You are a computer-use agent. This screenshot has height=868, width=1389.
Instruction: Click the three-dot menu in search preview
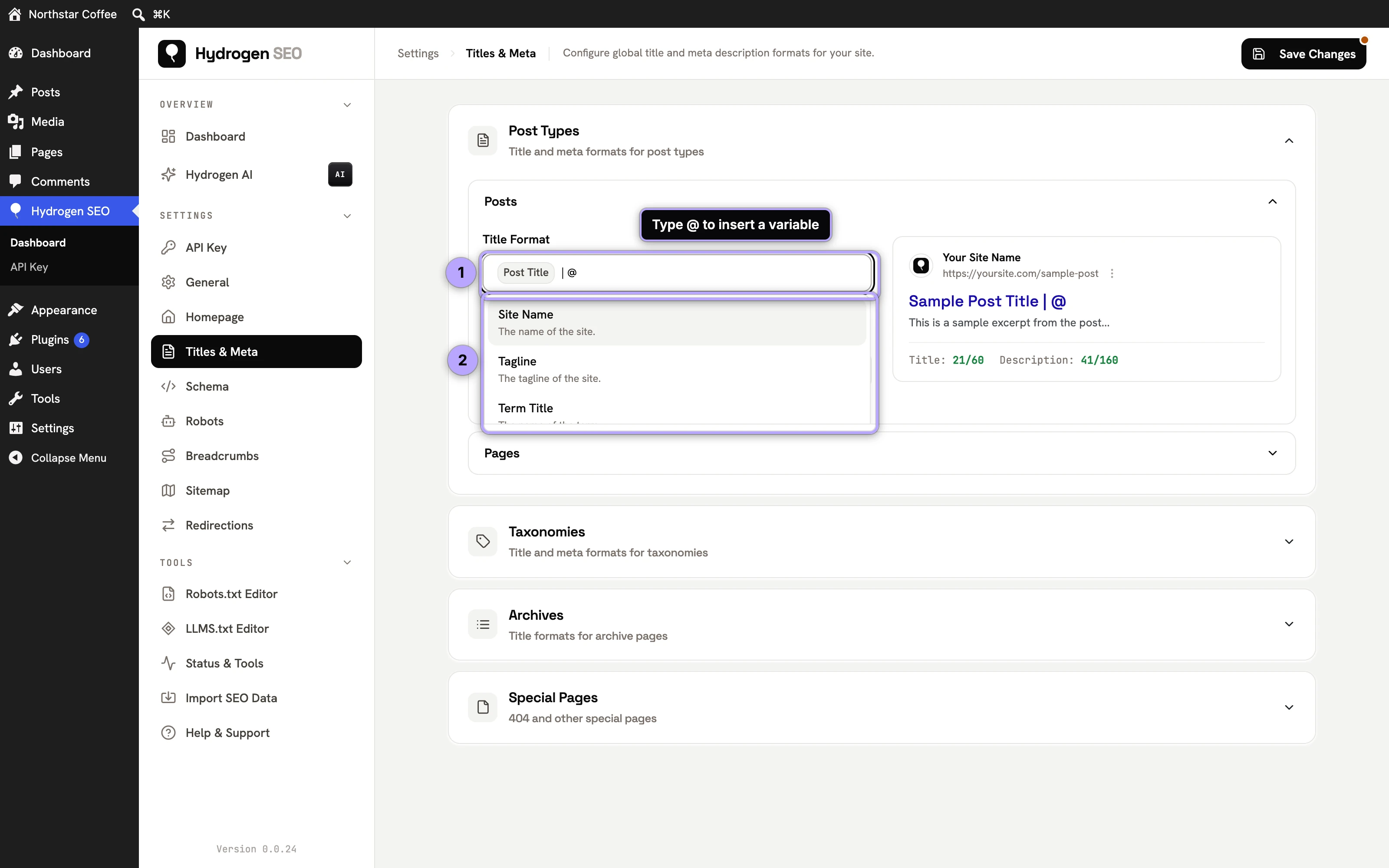[x=1112, y=273]
